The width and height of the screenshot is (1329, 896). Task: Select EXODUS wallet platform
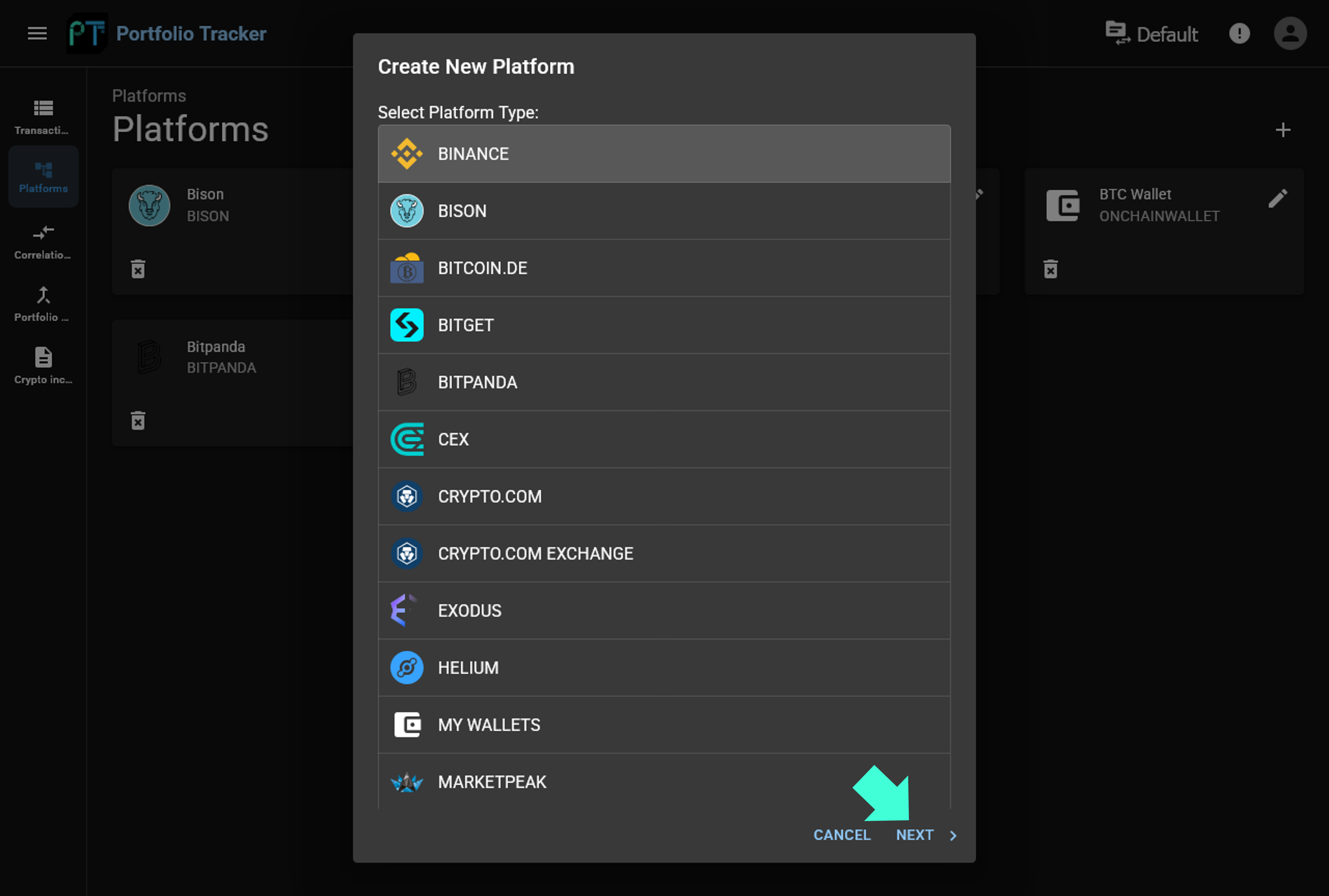click(x=664, y=611)
